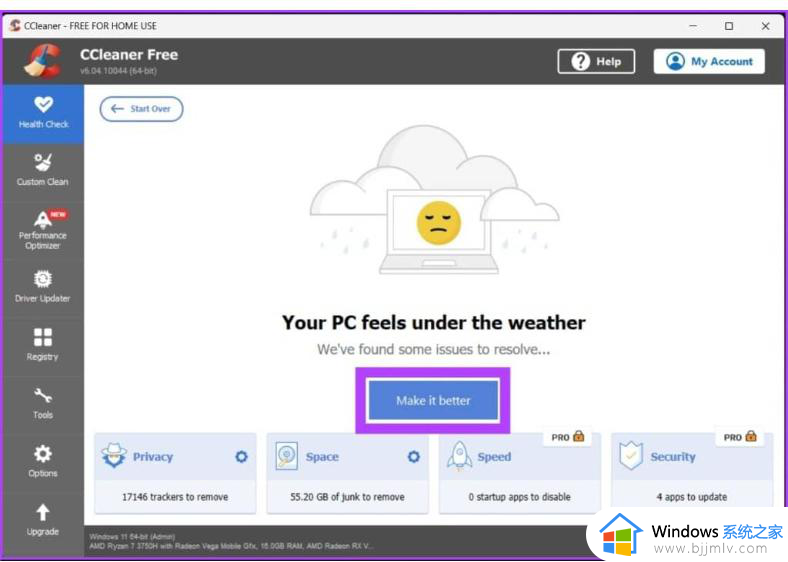Click the Space card title
788x562 pixels.
point(322,456)
